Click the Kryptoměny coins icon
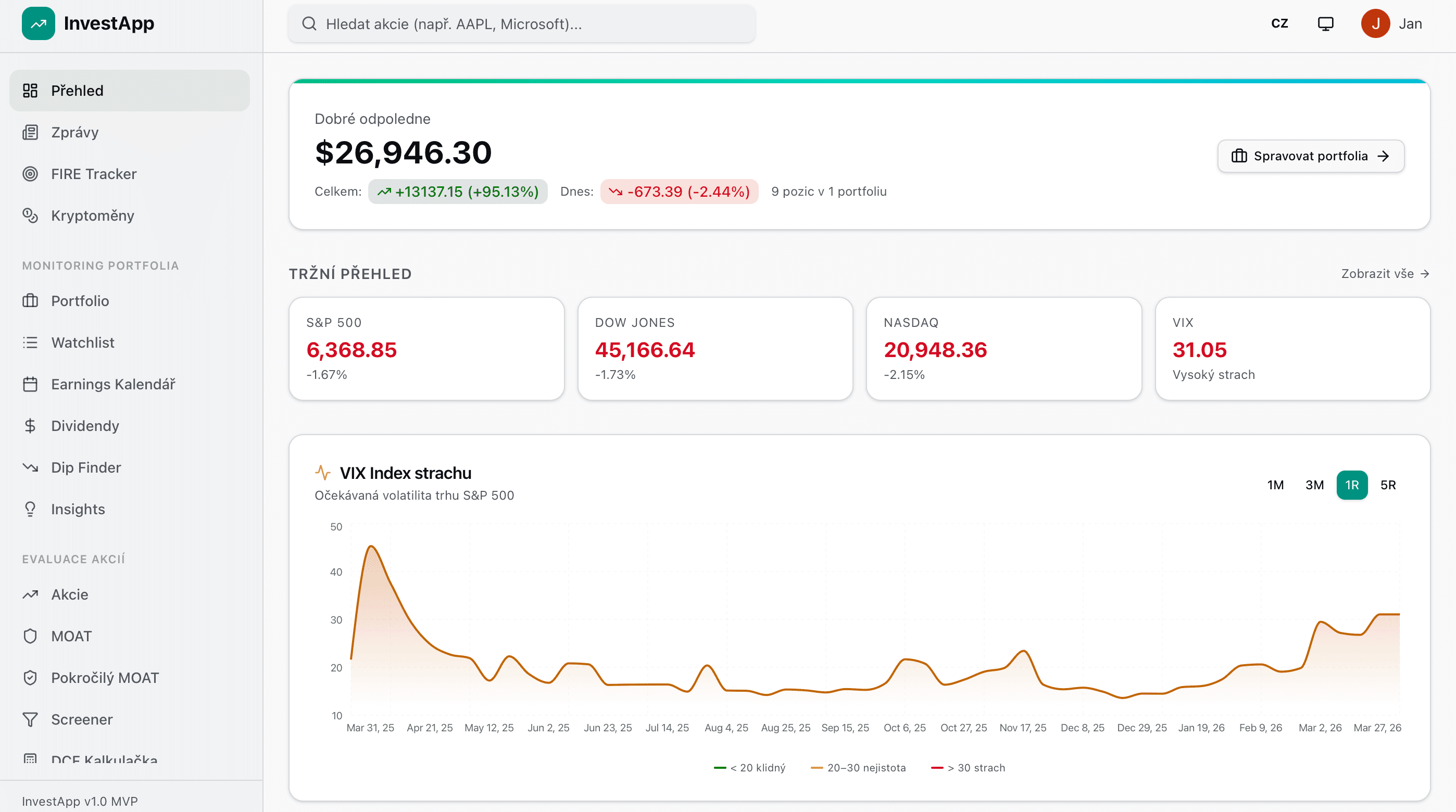Viewport: 1456px width, 812px height. tap(31, 215)
